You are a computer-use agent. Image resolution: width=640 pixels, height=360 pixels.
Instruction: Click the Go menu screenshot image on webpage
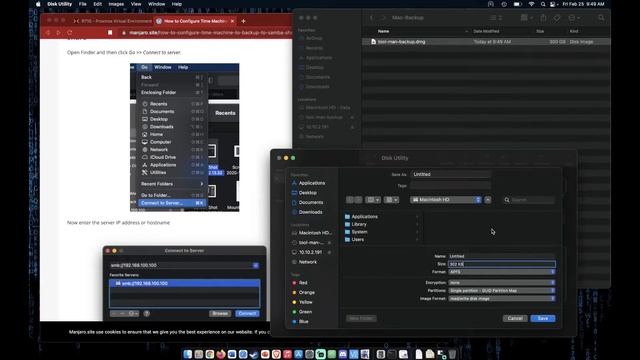[184, 138]
